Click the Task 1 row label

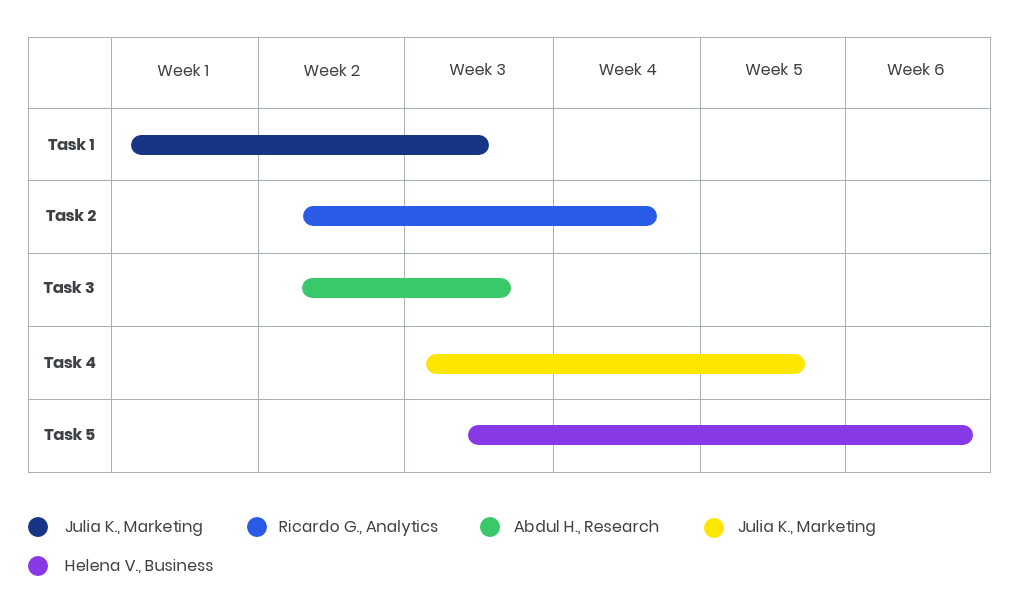coord(71,145)
